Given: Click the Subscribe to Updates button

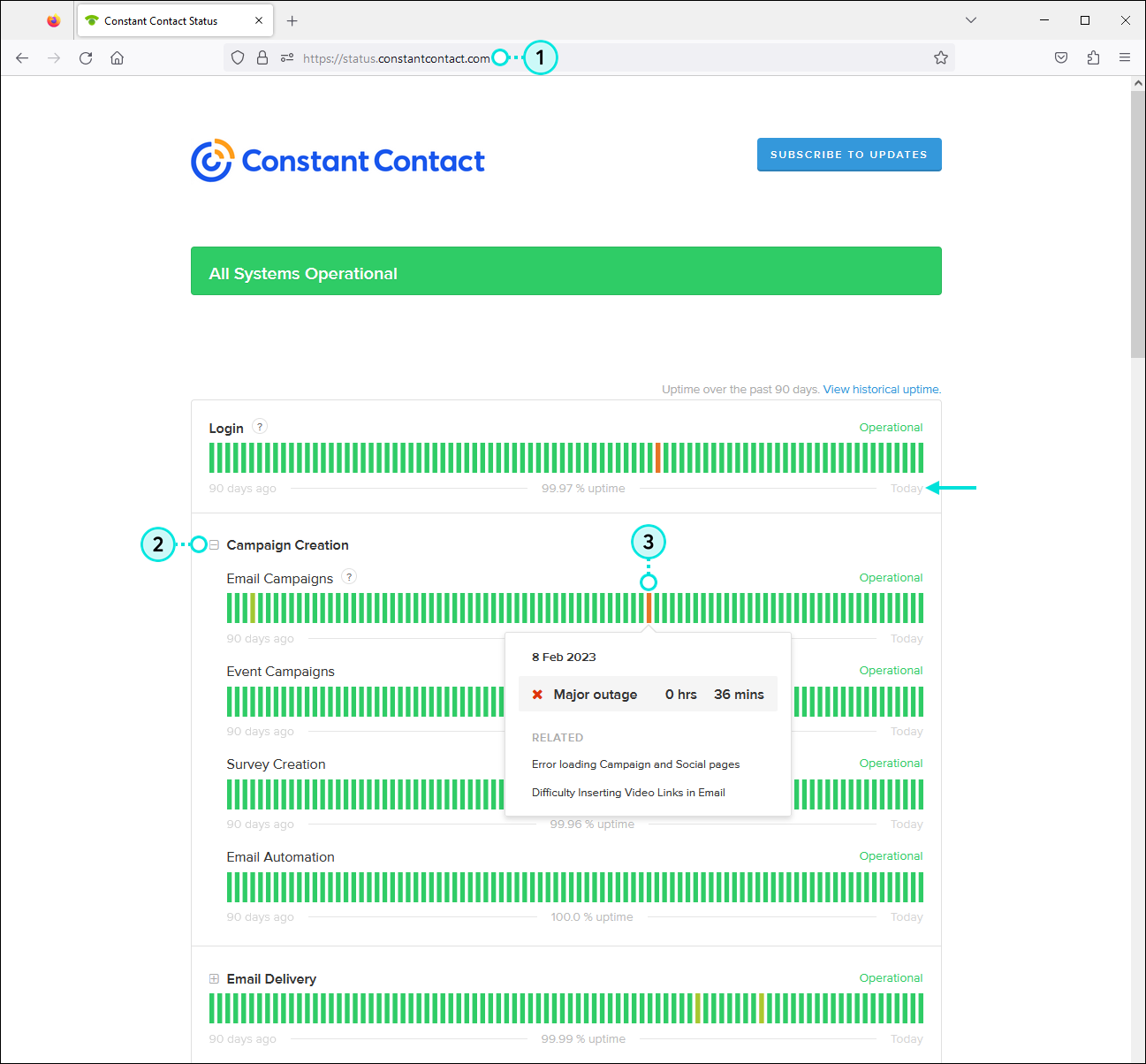Looking at the screenshot, I should click(849, 155).
